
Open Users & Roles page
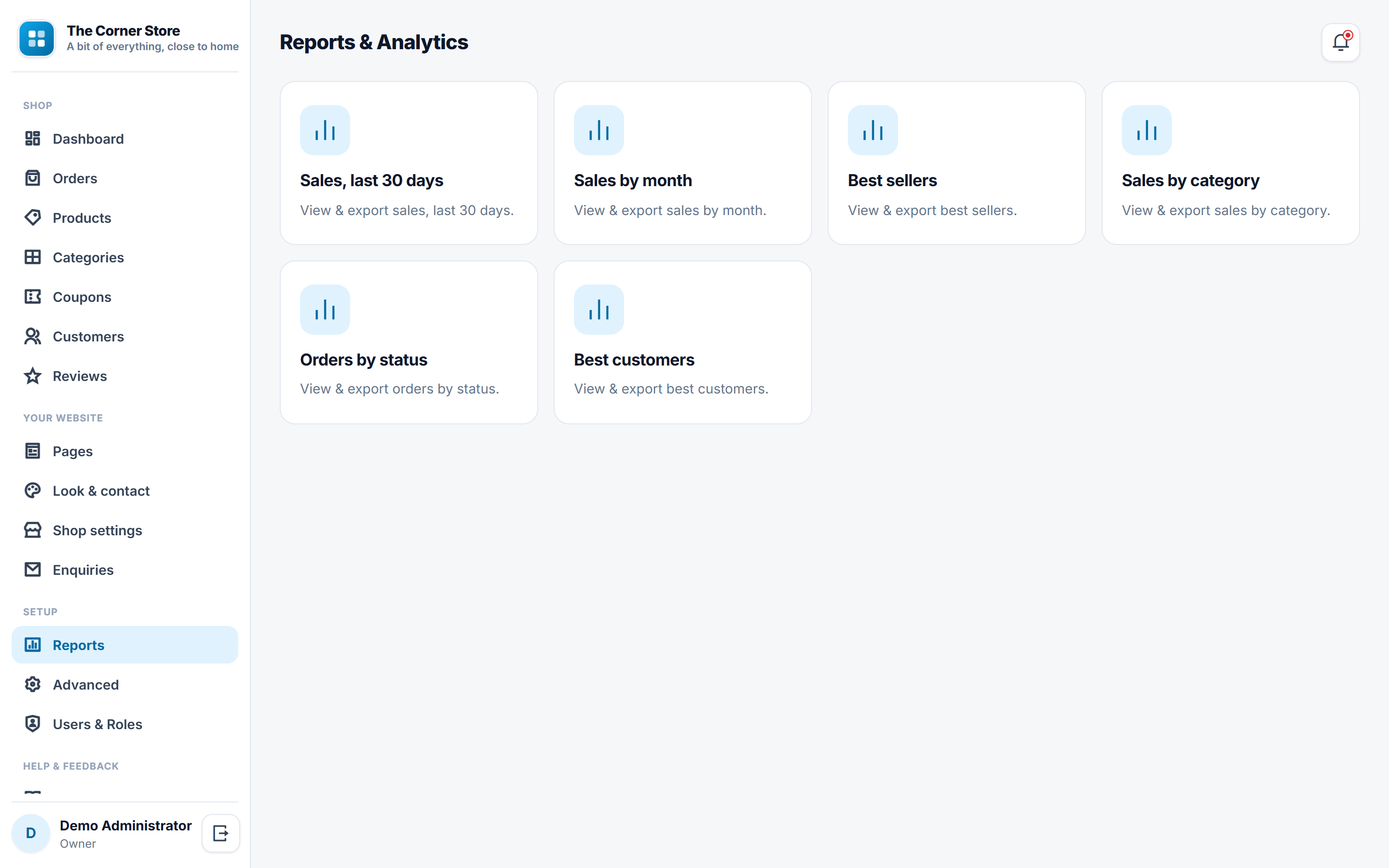click(x=124, y=724)
